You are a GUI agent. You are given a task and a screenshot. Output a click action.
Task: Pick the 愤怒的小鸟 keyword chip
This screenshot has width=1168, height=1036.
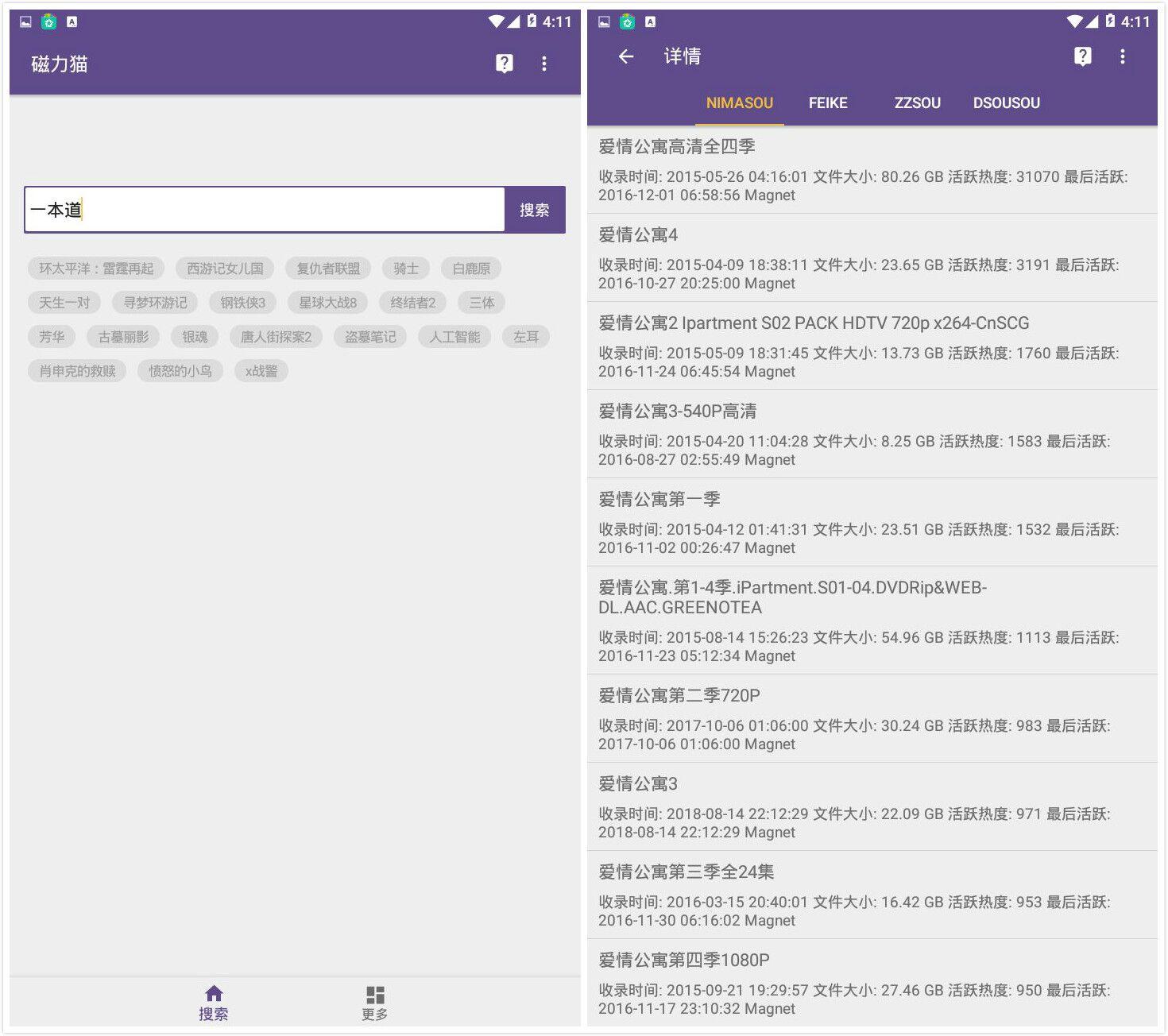[x=180, y=371]
